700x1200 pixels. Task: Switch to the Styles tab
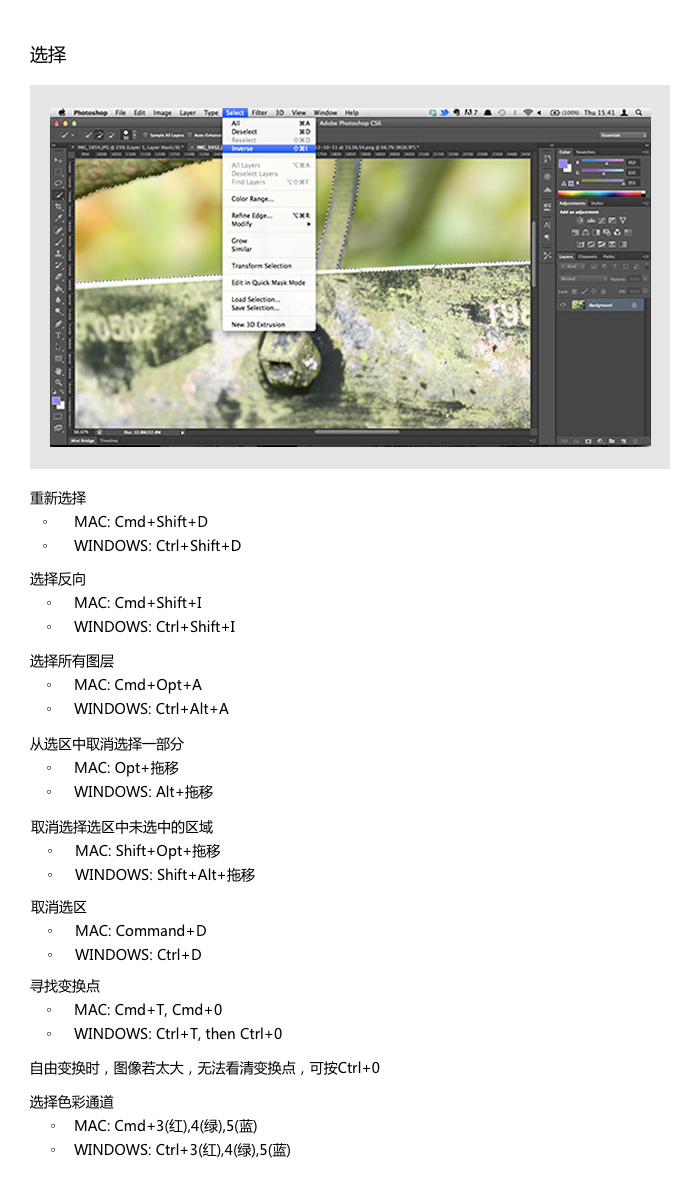(597, 203)
